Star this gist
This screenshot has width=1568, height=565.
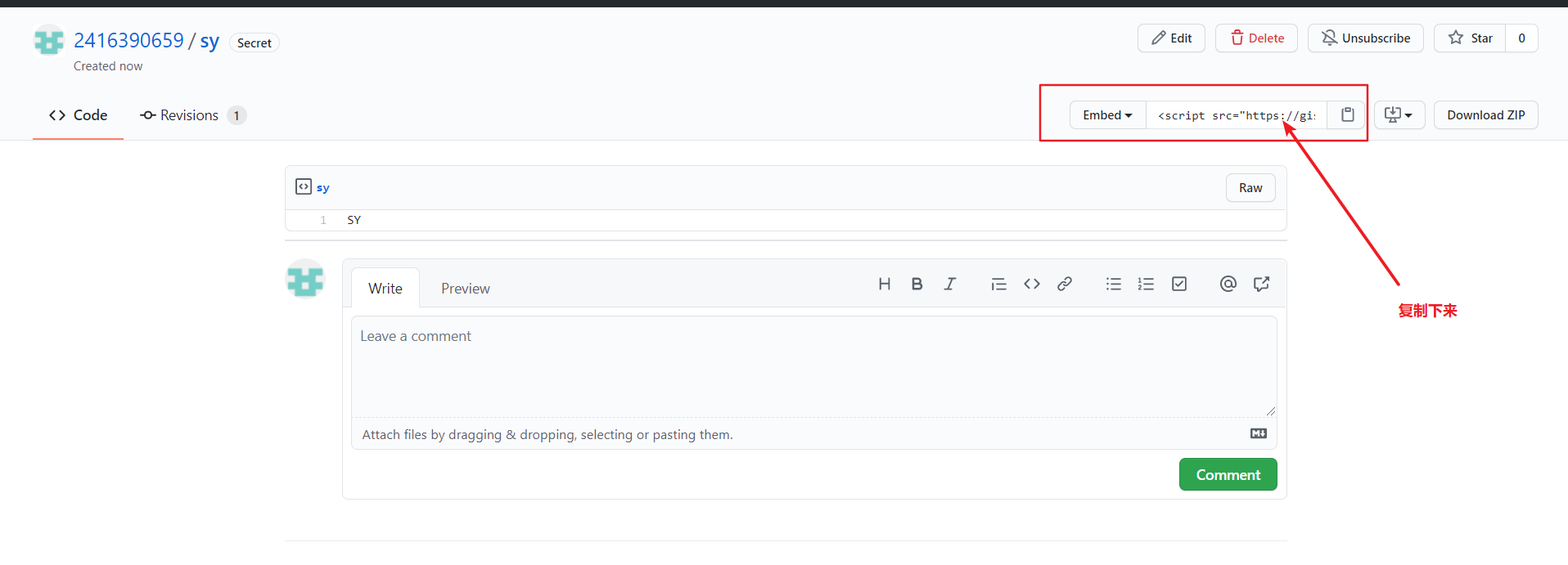click(1470, 38)
